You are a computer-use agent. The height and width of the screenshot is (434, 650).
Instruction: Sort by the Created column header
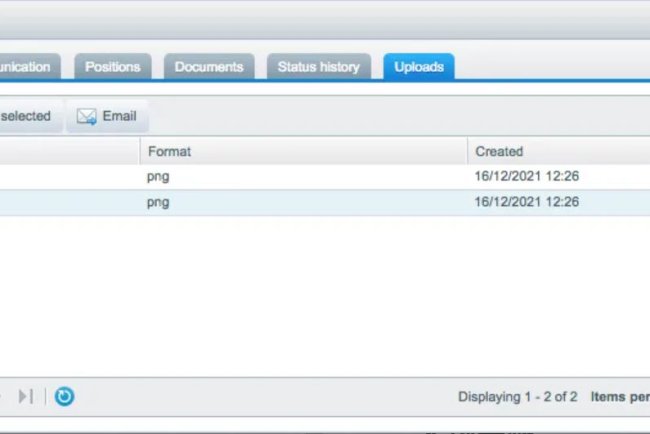559,151
